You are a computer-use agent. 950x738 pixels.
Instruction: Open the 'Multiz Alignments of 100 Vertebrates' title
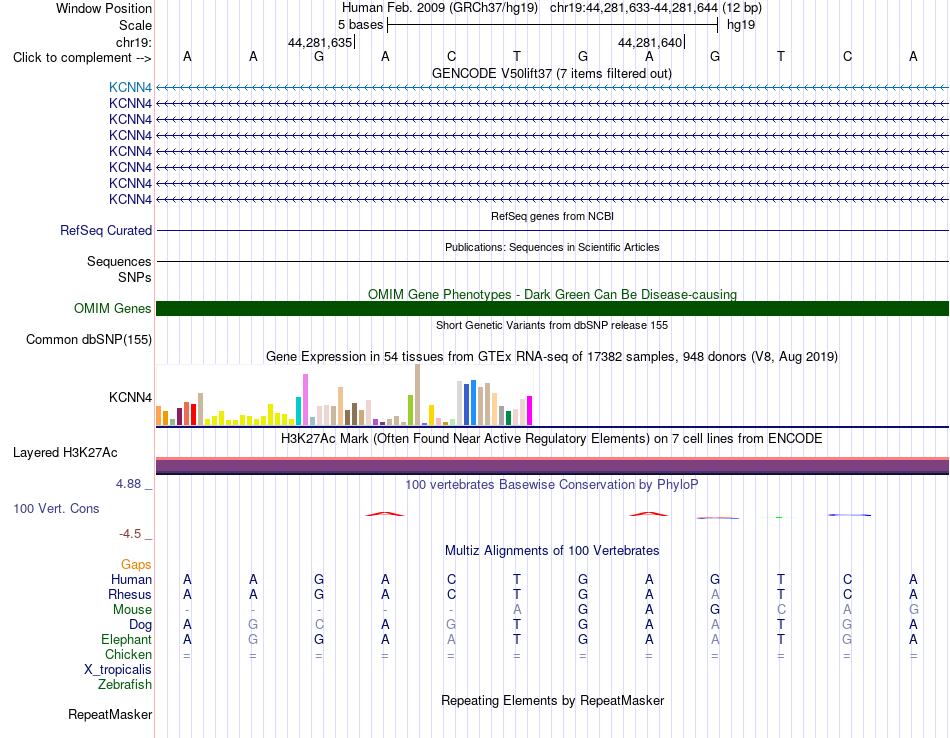(552, 550)
